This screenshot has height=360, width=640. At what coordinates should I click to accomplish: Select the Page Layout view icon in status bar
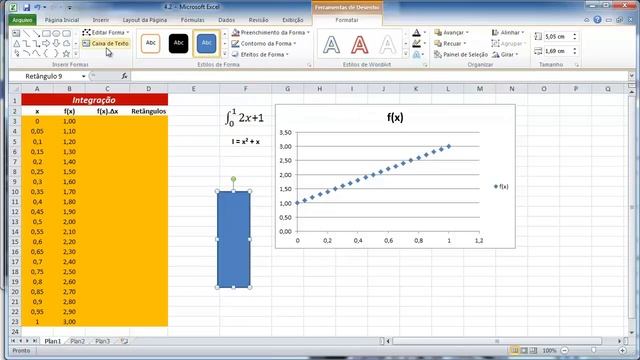coord(524,350)
